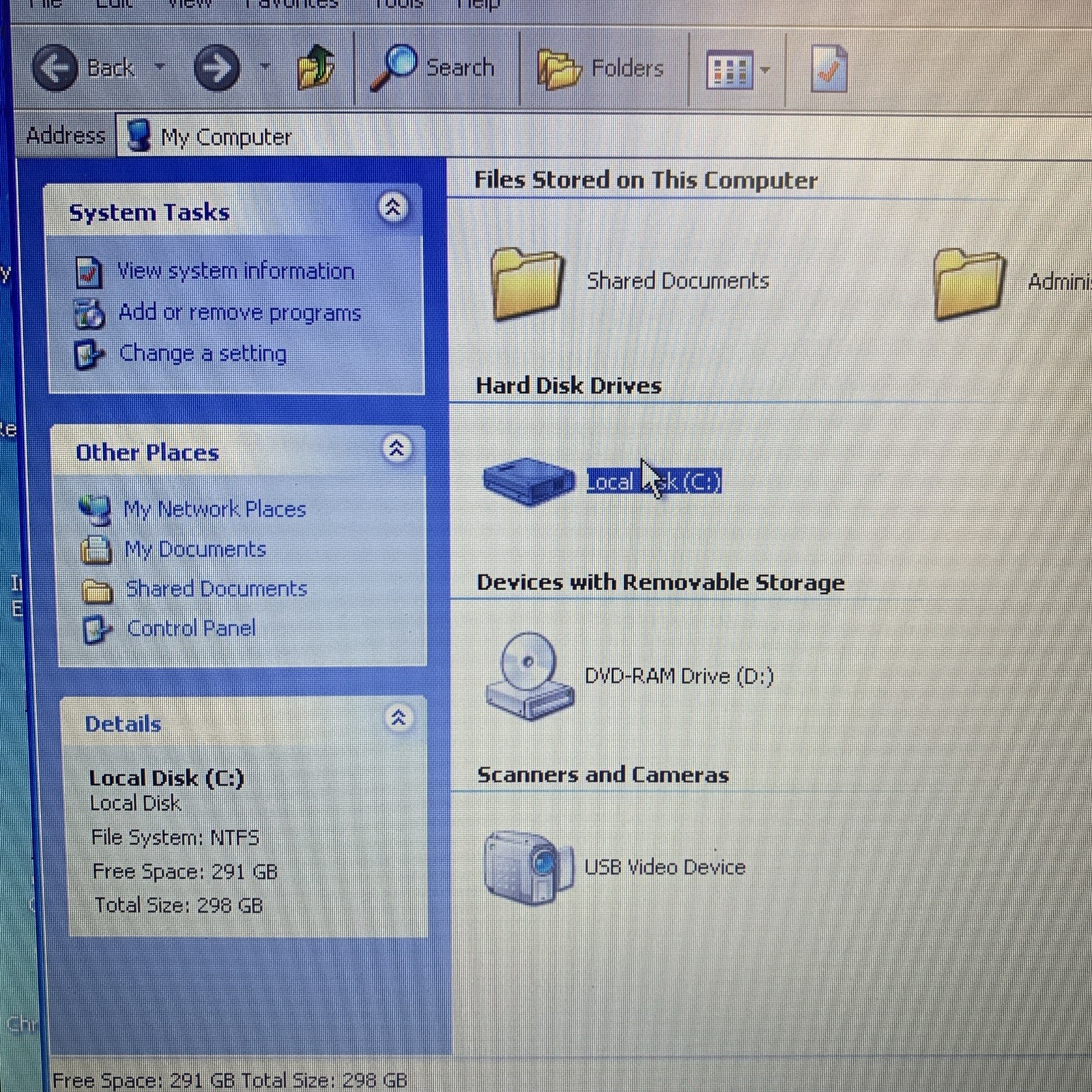Click the My Documents sidebar icon

[x=96, y=550]
